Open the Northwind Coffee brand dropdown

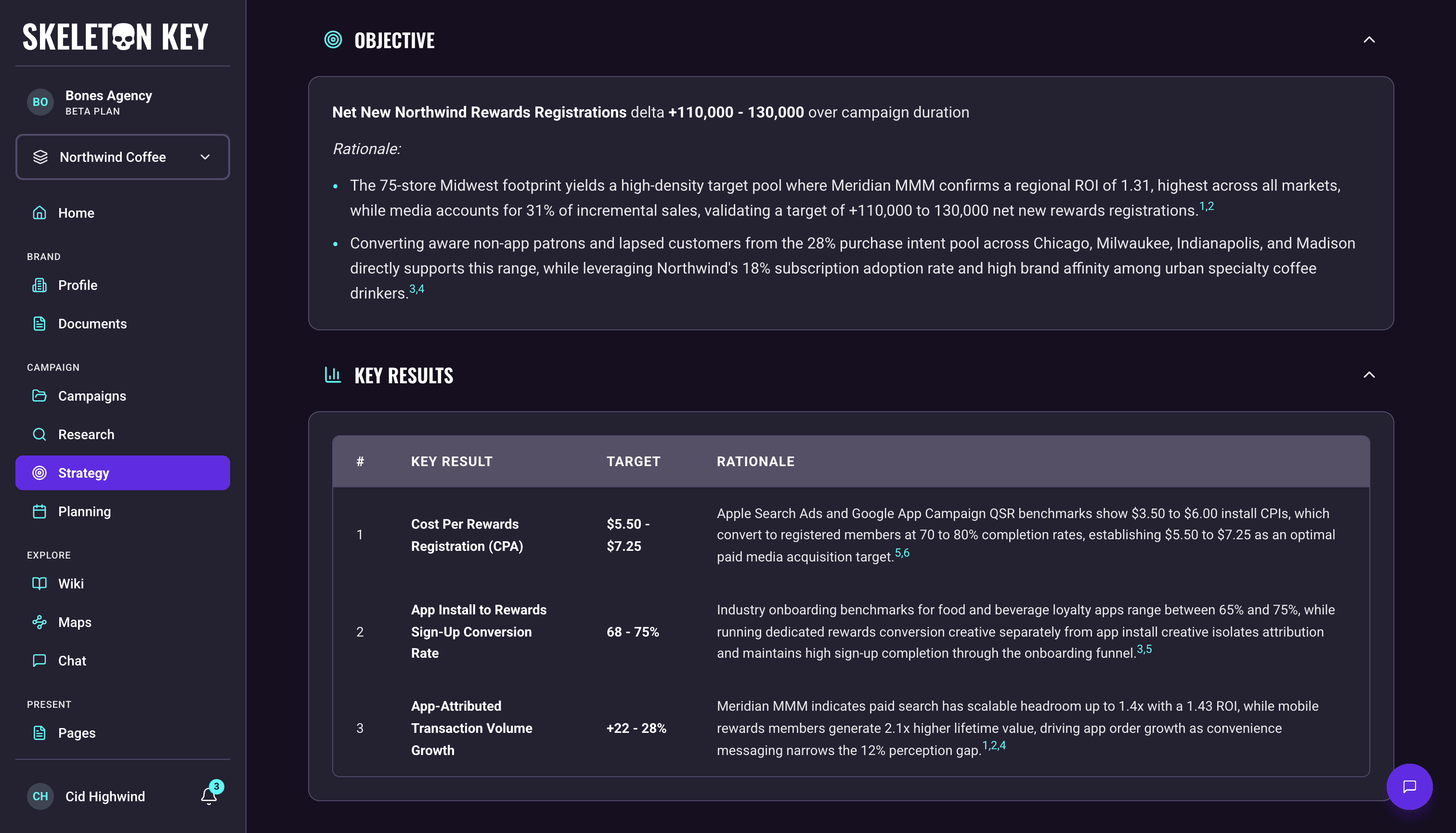click(x=122, y=157)
